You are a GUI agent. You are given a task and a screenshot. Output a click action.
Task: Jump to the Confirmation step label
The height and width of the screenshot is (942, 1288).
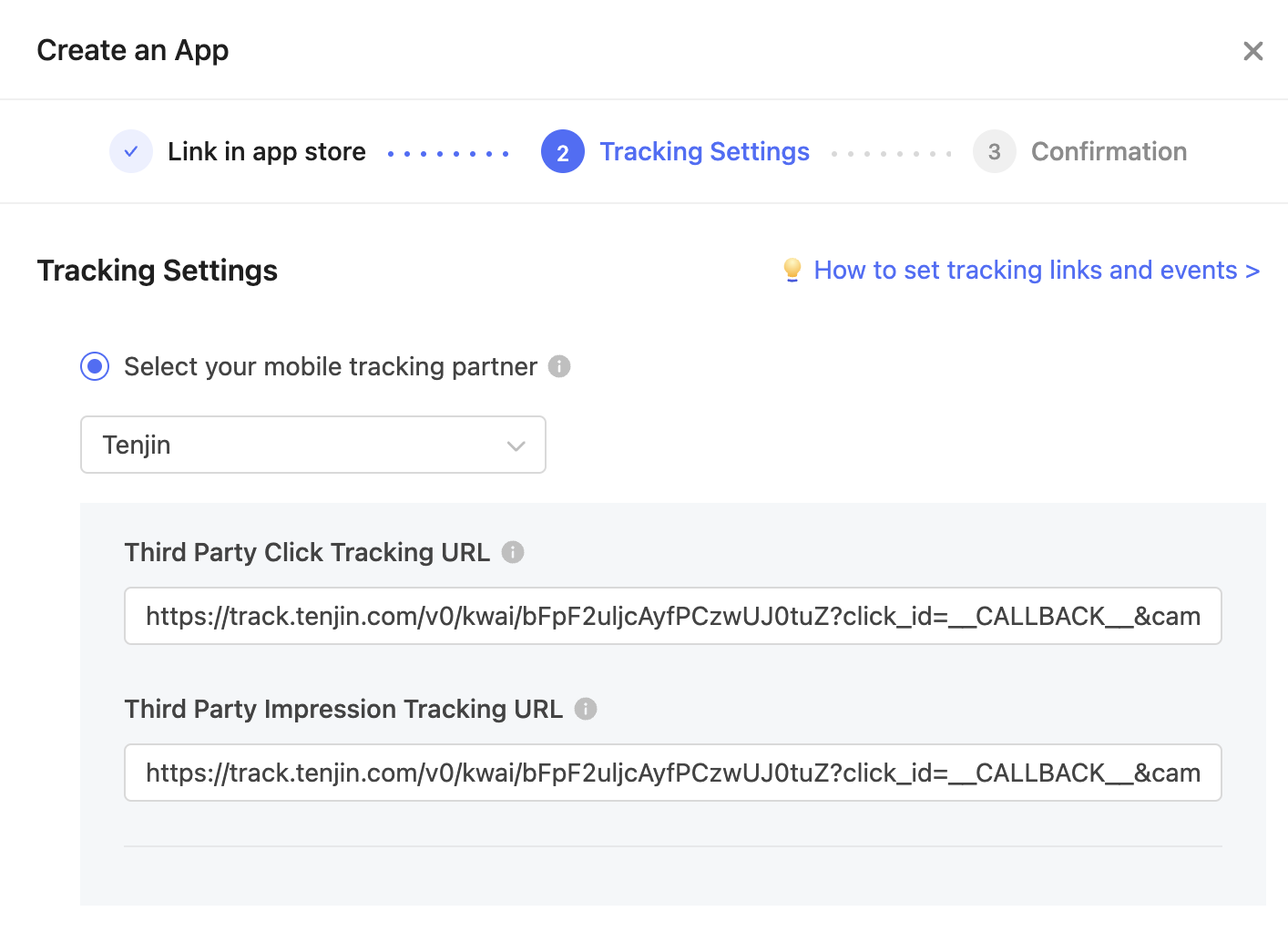[x=1109, y=151]
